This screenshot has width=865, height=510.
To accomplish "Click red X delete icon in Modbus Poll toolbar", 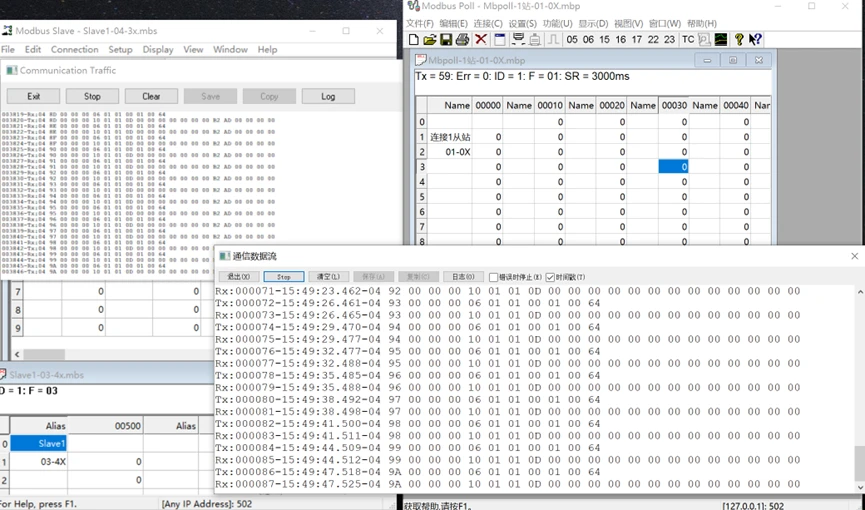I will pos(480,39).
